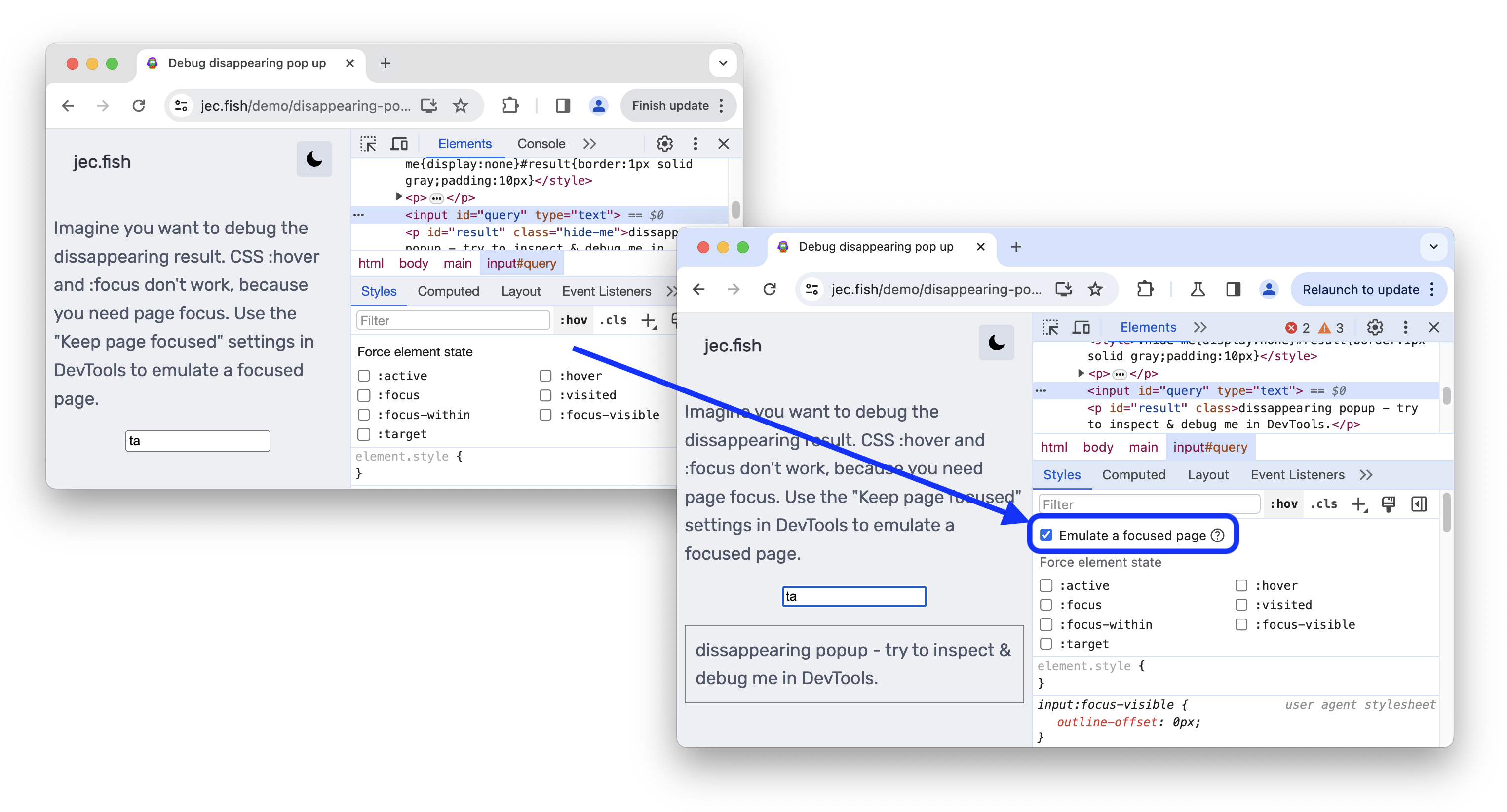Click the Computed tab in DevTools
The width and height of the screenshot is (1507, 812).
point(1132,474)
